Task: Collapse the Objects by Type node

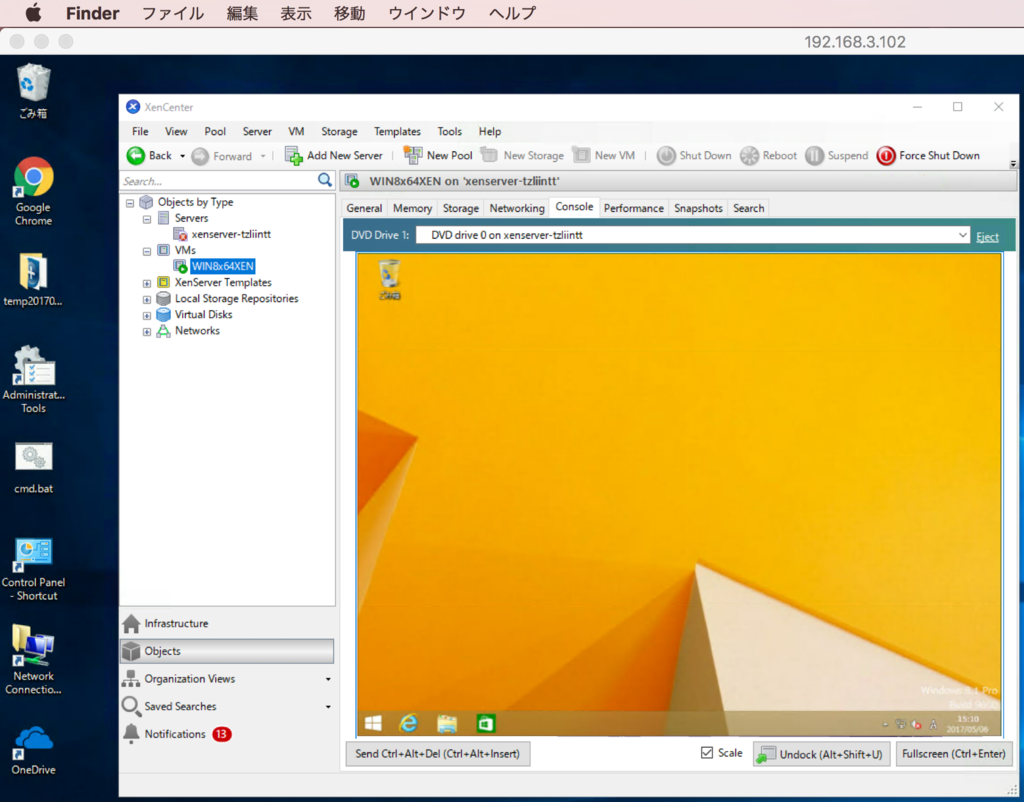Action: 130,202
